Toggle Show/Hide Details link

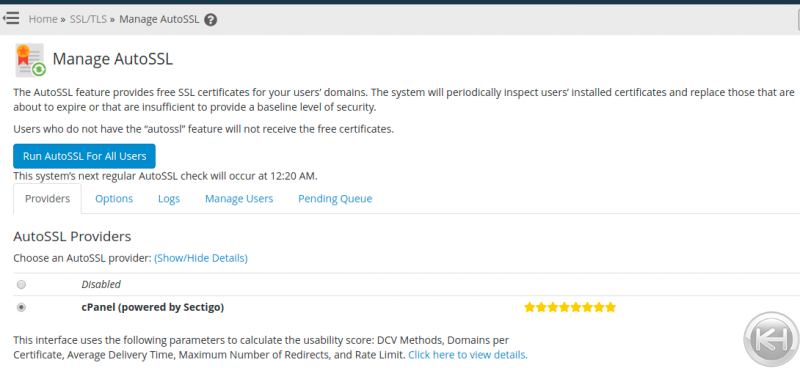click(x=201, y=258)
